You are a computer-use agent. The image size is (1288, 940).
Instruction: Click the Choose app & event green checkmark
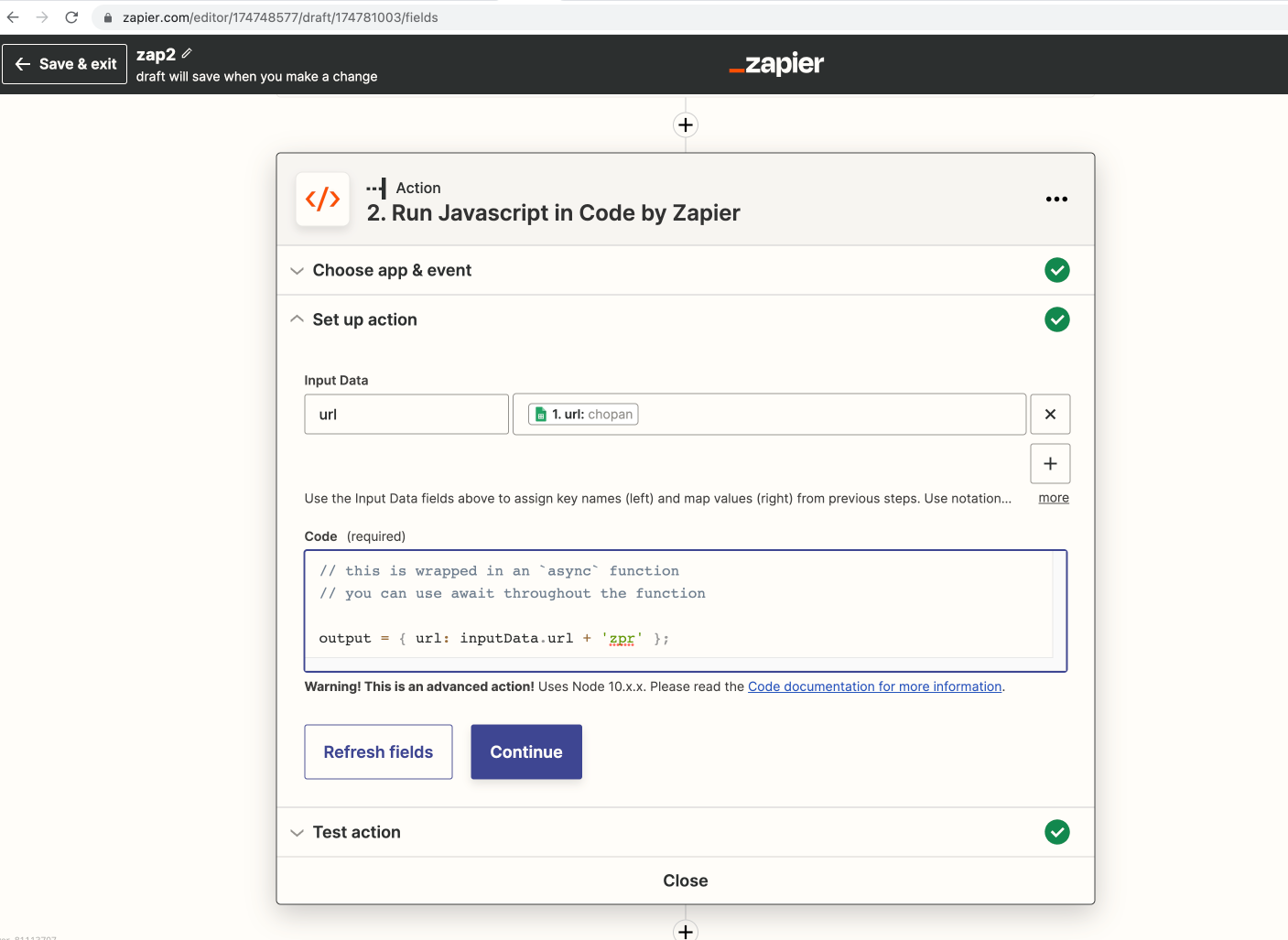(1057, 270)
